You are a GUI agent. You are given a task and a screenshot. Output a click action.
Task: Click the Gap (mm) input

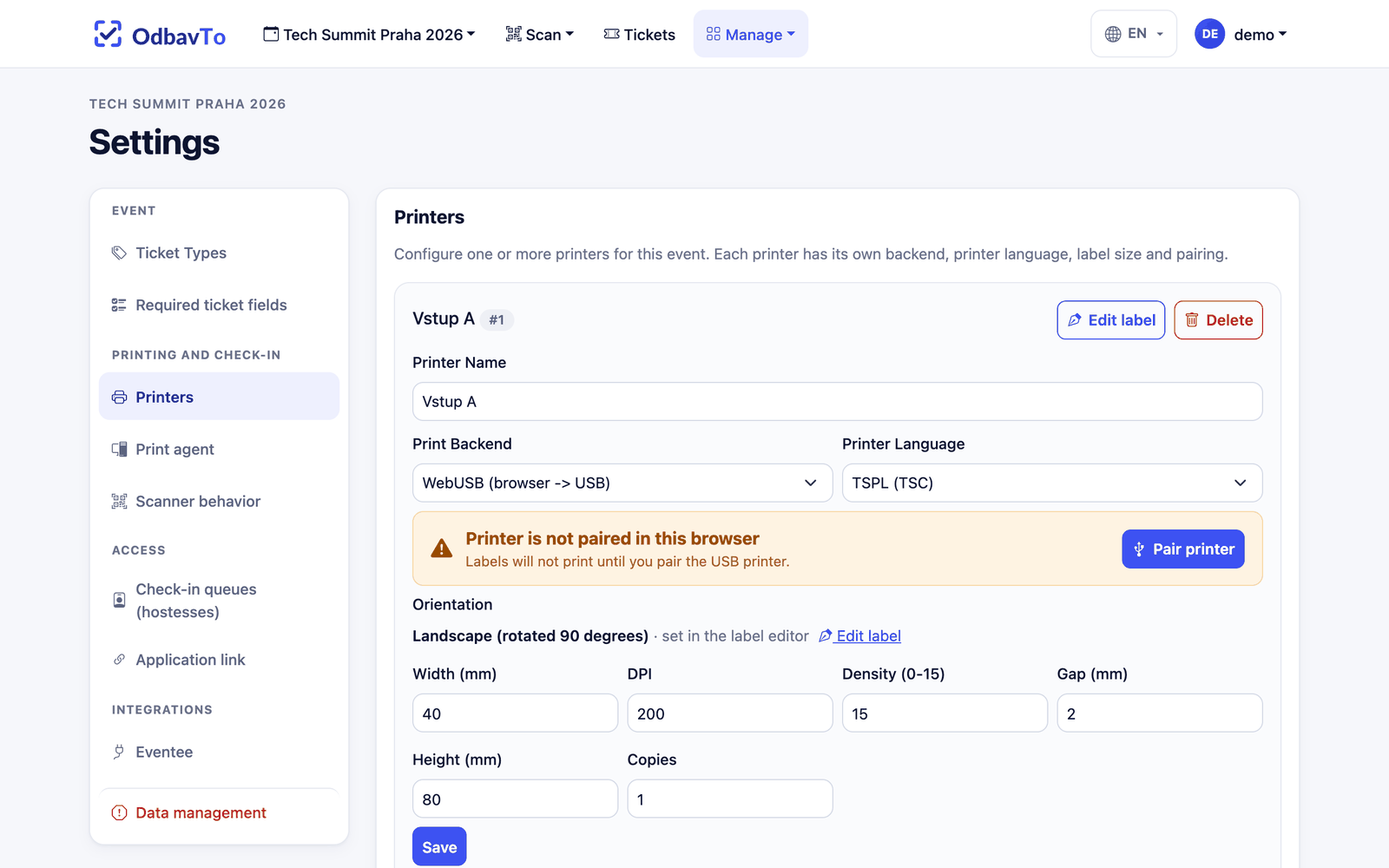1160,713
